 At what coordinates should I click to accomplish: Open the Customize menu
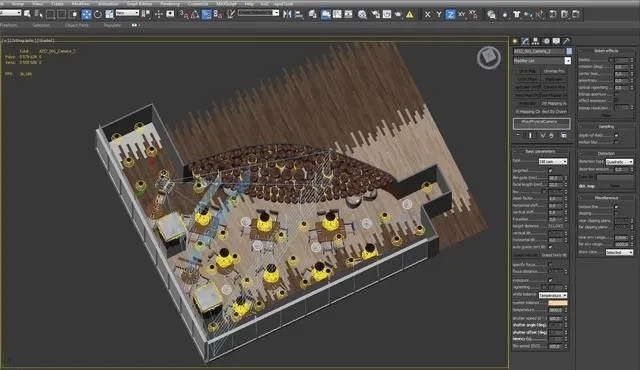[198, 4]
